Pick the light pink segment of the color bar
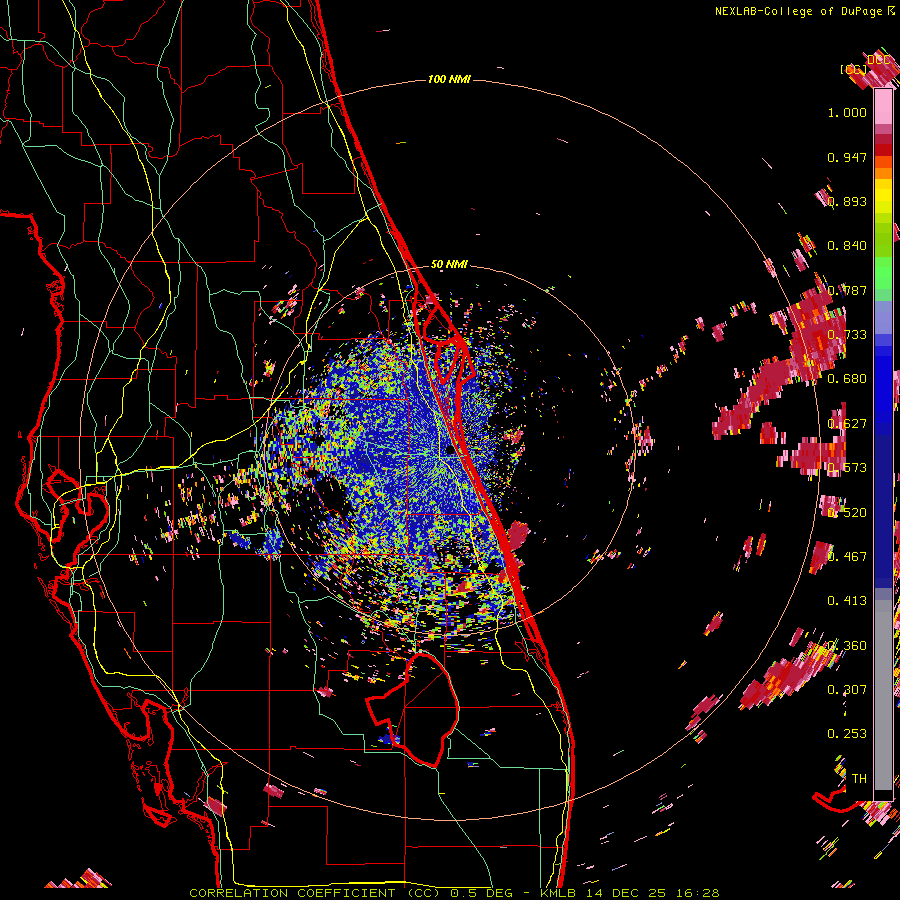Screen dimensions: 900x900 pyautogui.click(x=883, y=106)
